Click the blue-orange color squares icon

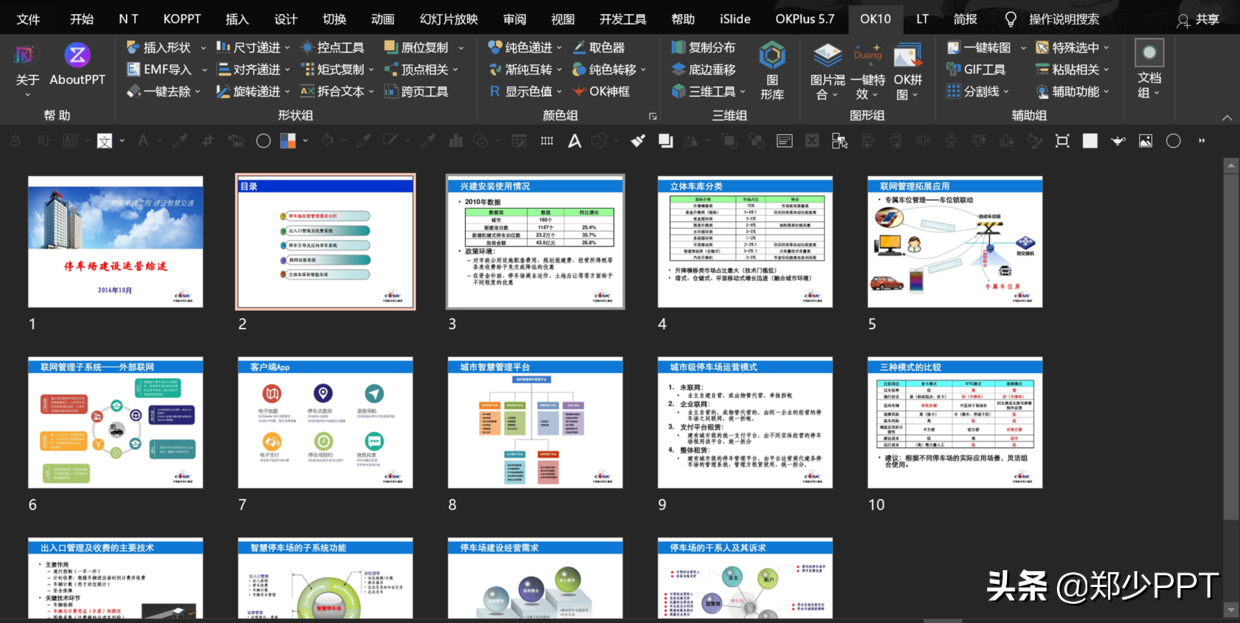pyautogui.click(x=288, y=141)
